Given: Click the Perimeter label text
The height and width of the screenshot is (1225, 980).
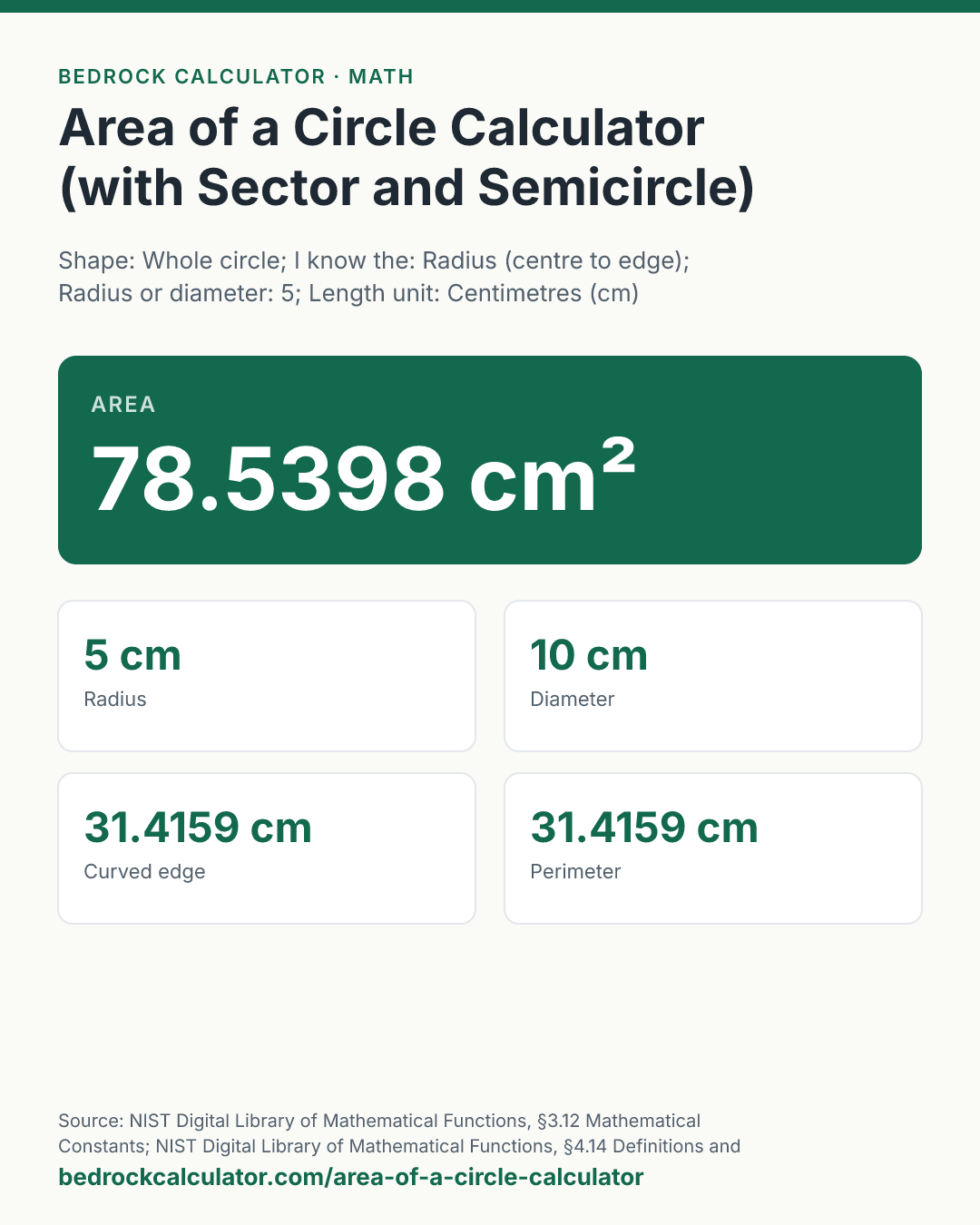Looking at the screenshot, I should 575,871.
